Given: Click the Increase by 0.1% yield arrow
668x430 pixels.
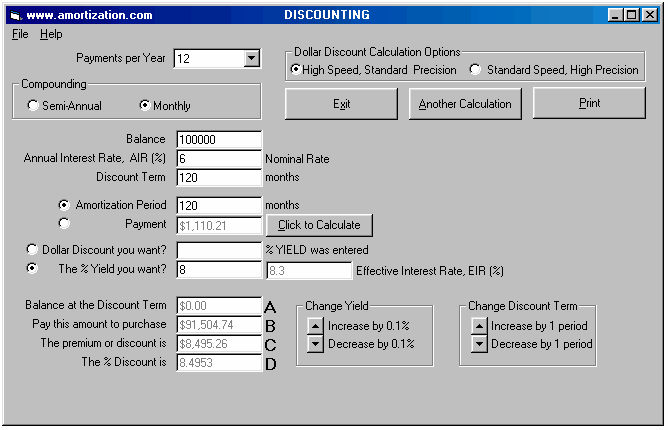Looking at the screenshot, I should 315,325.
